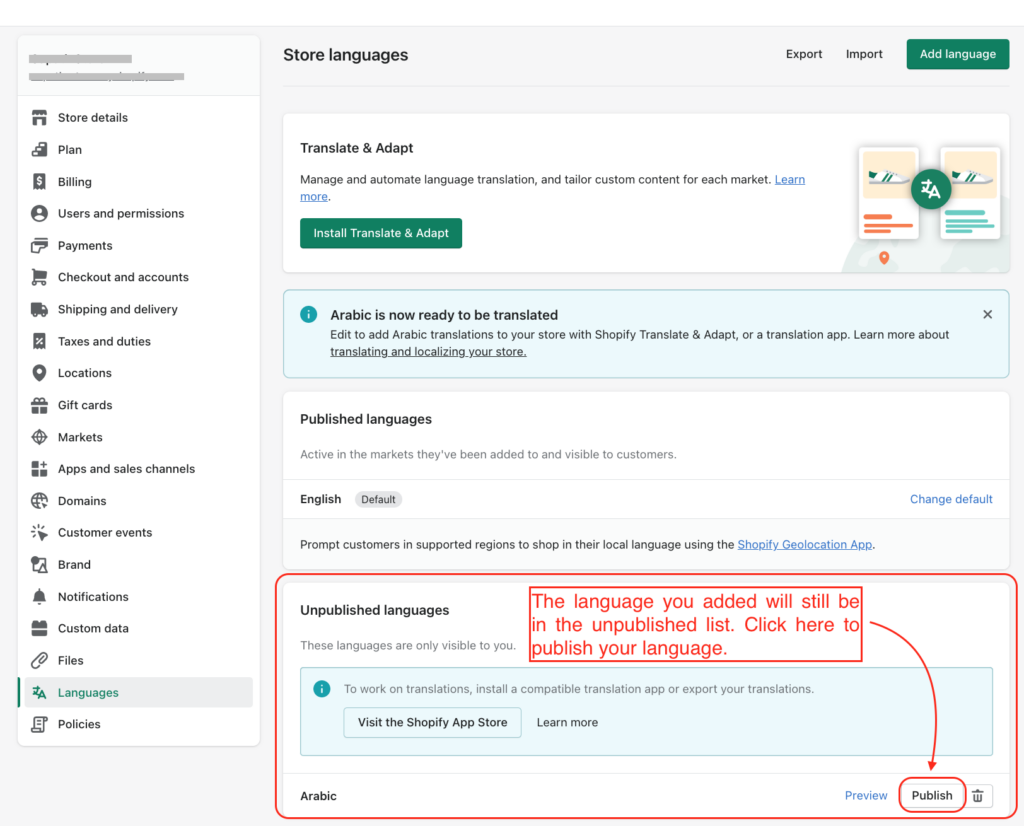Click the Users and permissions person icon
This screenshot has width=1024, height=826.
pyautogui.click(x=39, y=214)
